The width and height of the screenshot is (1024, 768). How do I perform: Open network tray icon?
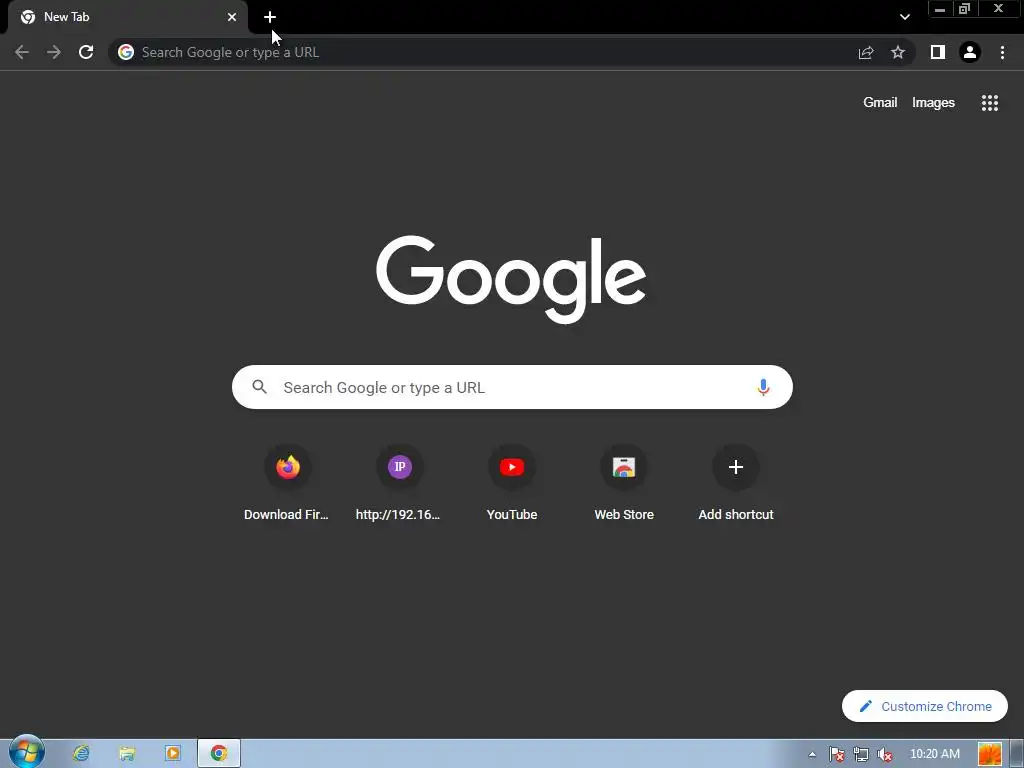pos(861,754)
